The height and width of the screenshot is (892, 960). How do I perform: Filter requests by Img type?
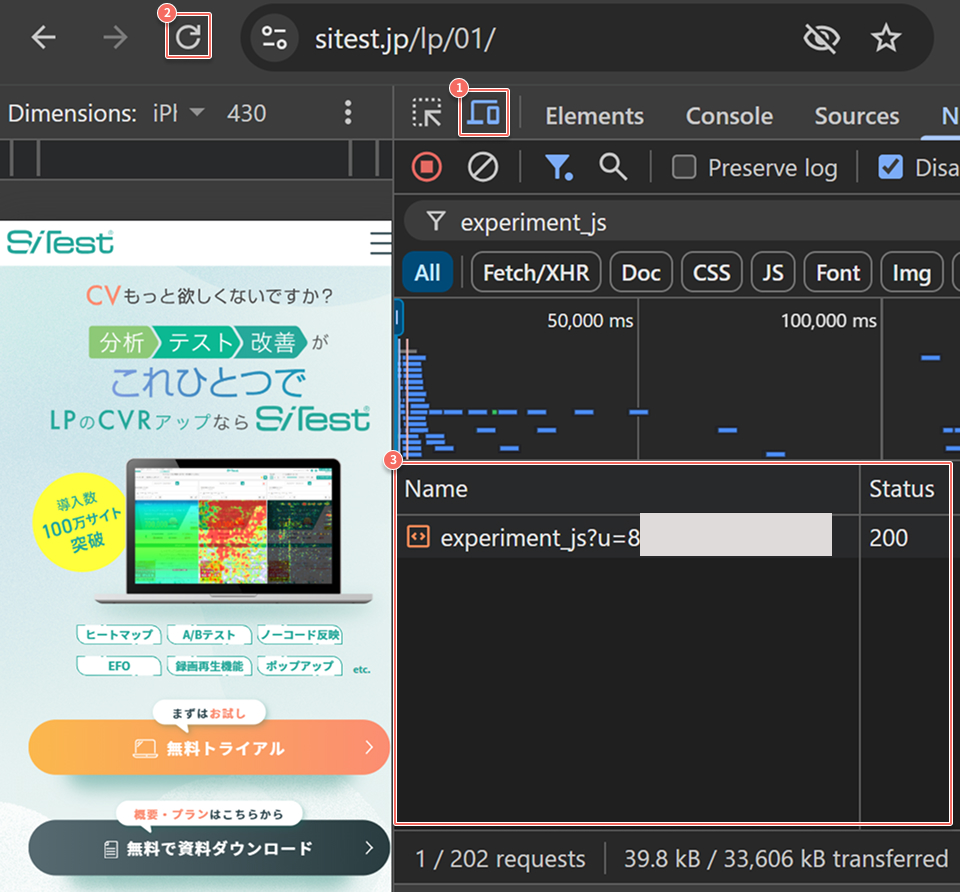tap(912, 272)
